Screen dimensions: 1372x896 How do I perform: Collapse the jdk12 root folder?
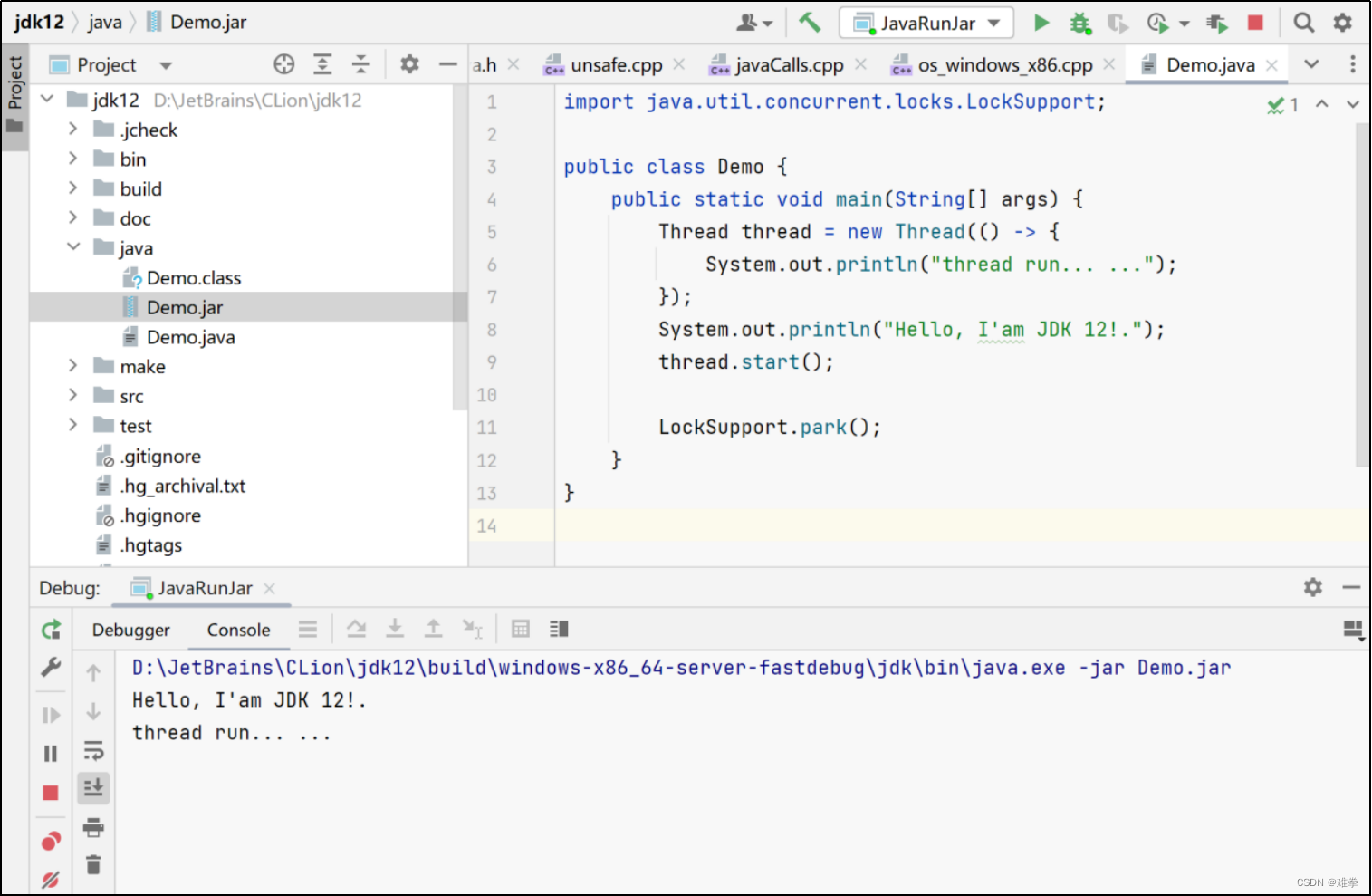(x=47, y=99)
